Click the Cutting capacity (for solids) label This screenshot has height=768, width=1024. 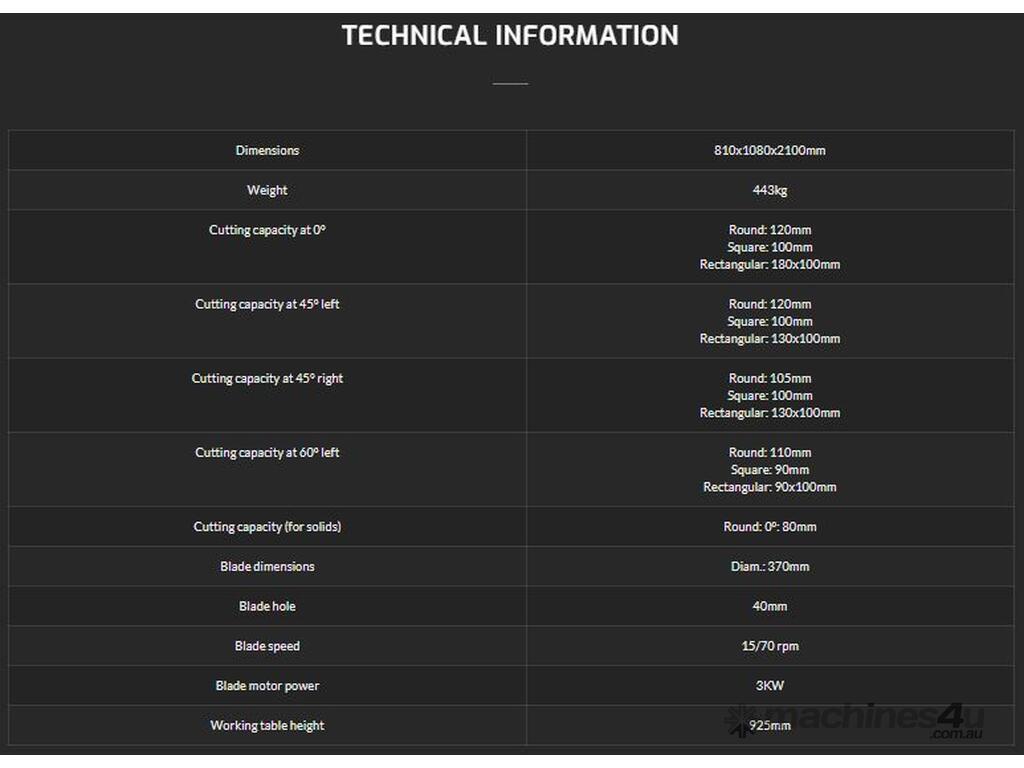[x=267, y=526]
